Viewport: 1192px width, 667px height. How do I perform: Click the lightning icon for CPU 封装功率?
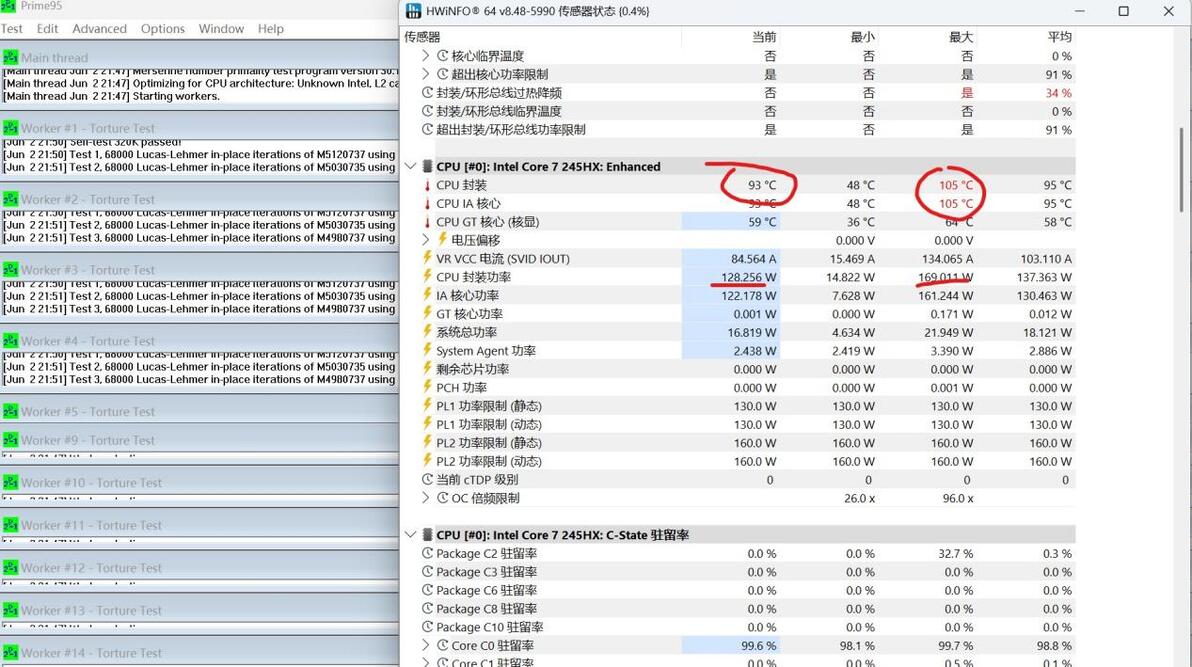tap(427, 277)
